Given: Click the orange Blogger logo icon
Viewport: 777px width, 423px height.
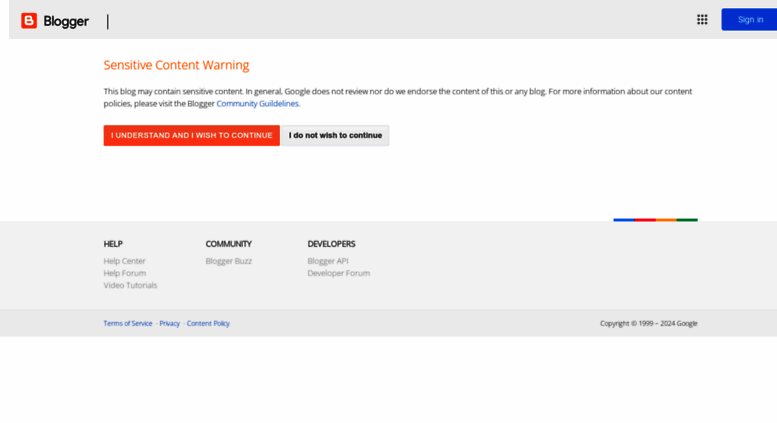Looking at the screenshot, I should [x=29, y=21].
